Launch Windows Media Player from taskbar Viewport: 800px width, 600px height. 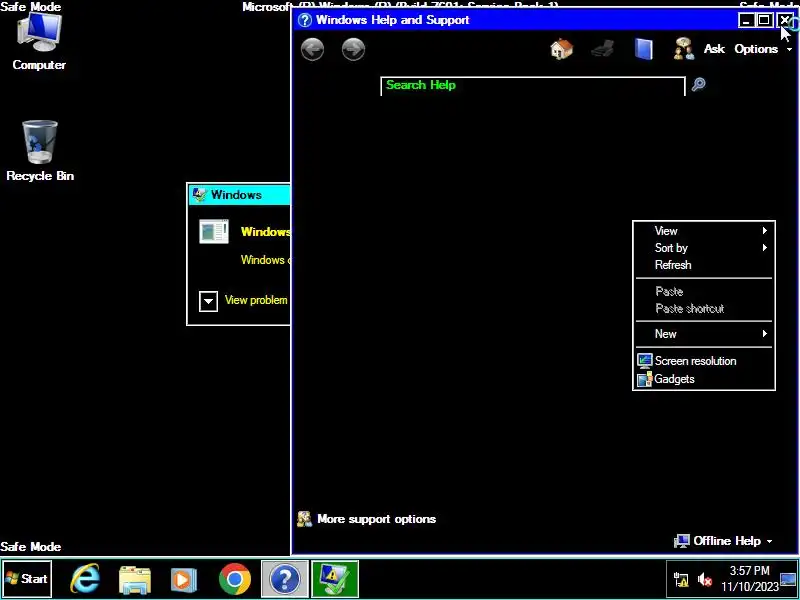pos(184,579)
